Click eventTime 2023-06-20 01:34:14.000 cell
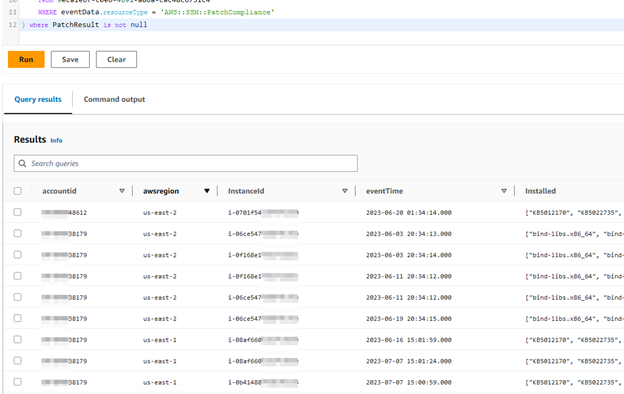Image resolution: width=624 pixels, height=394 pixels. click(x=409, y=213)
